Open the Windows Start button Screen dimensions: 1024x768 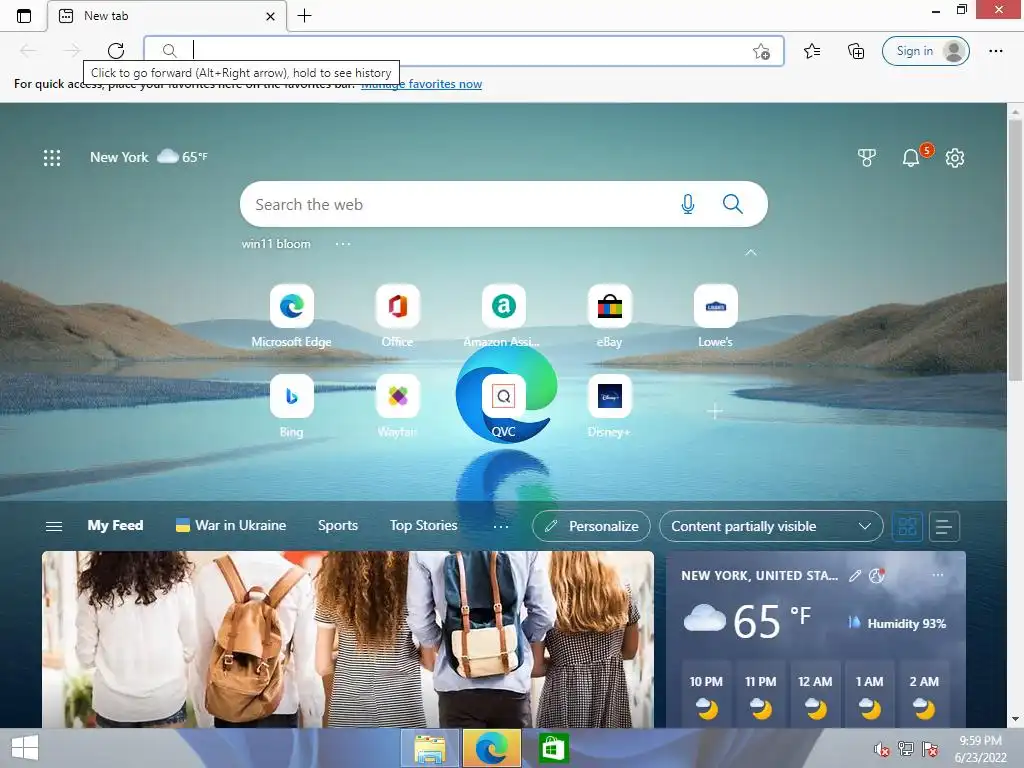25,748
